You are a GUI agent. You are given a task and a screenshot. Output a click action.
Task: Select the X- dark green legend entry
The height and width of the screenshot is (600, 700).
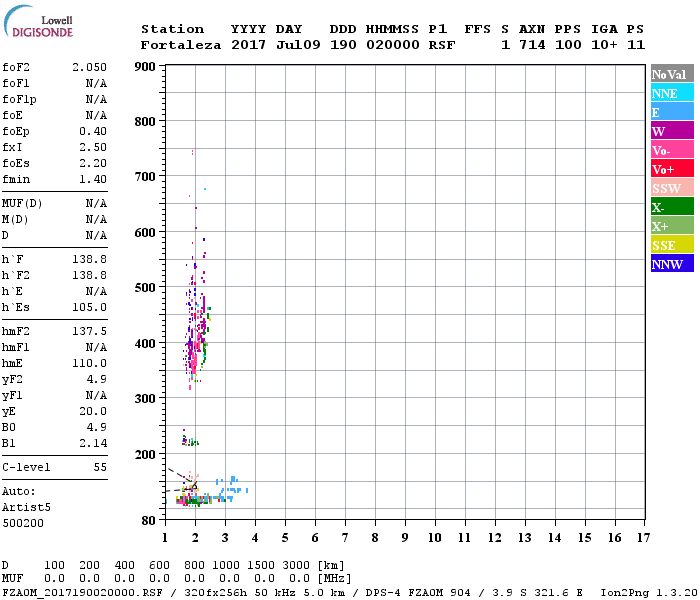[672, 207]
